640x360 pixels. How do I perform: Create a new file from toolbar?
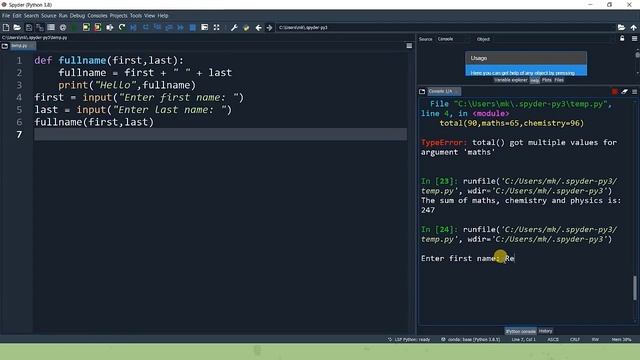pyautogui.click(x=6, y=27)
